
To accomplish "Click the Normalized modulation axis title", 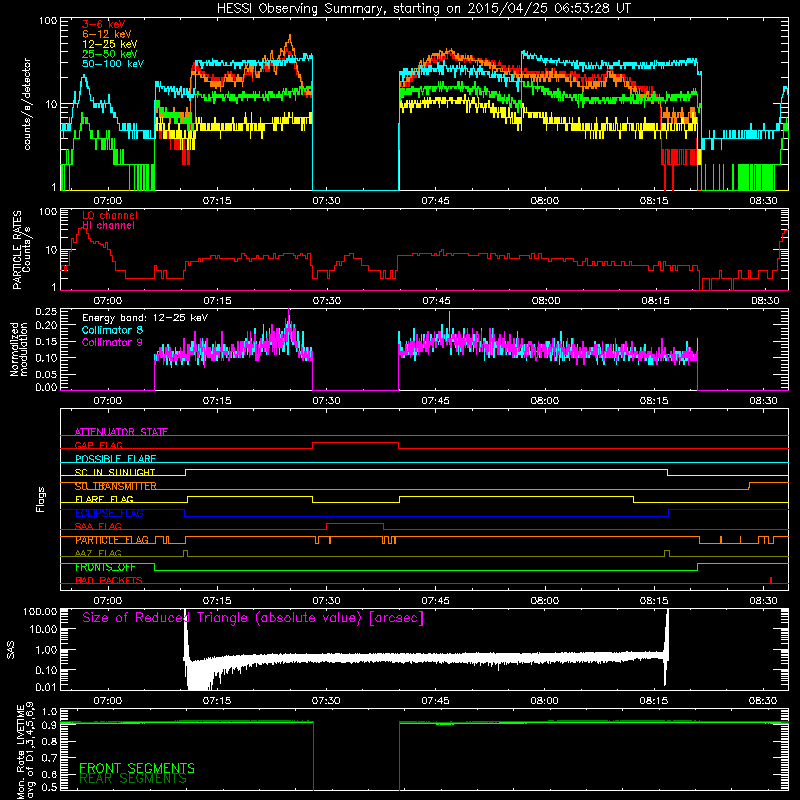I will pyautogui.click(x=19, y=349).
